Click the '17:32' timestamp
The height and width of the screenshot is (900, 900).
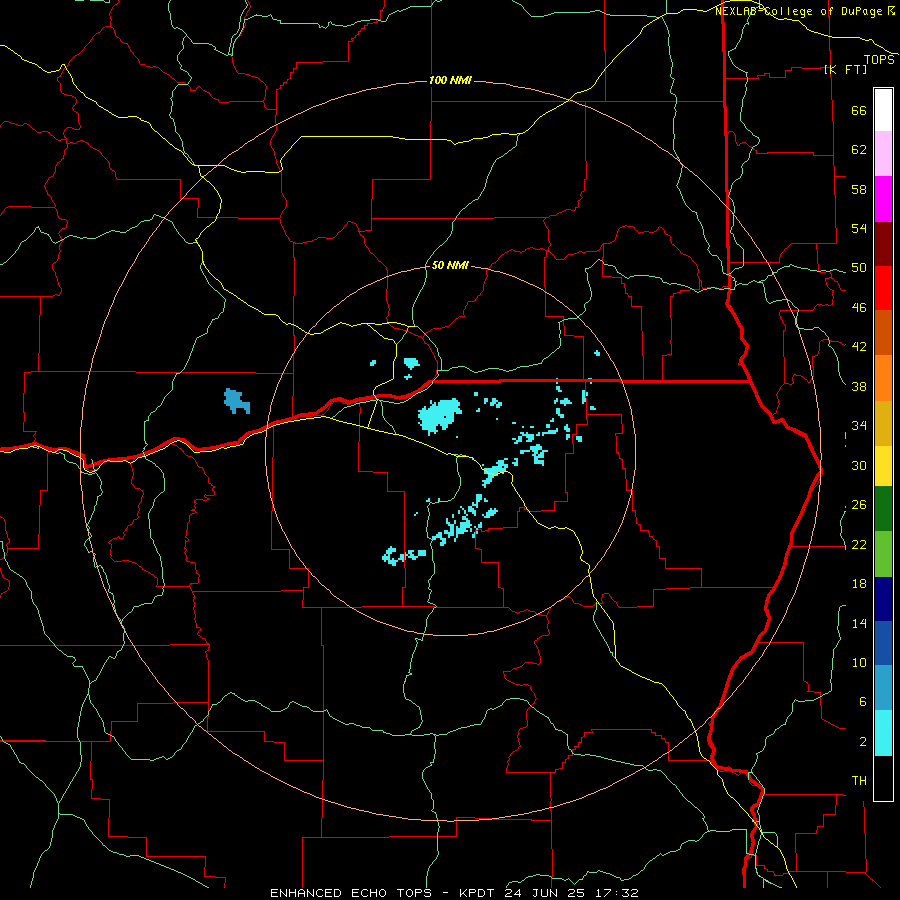[x=618, y=893]
